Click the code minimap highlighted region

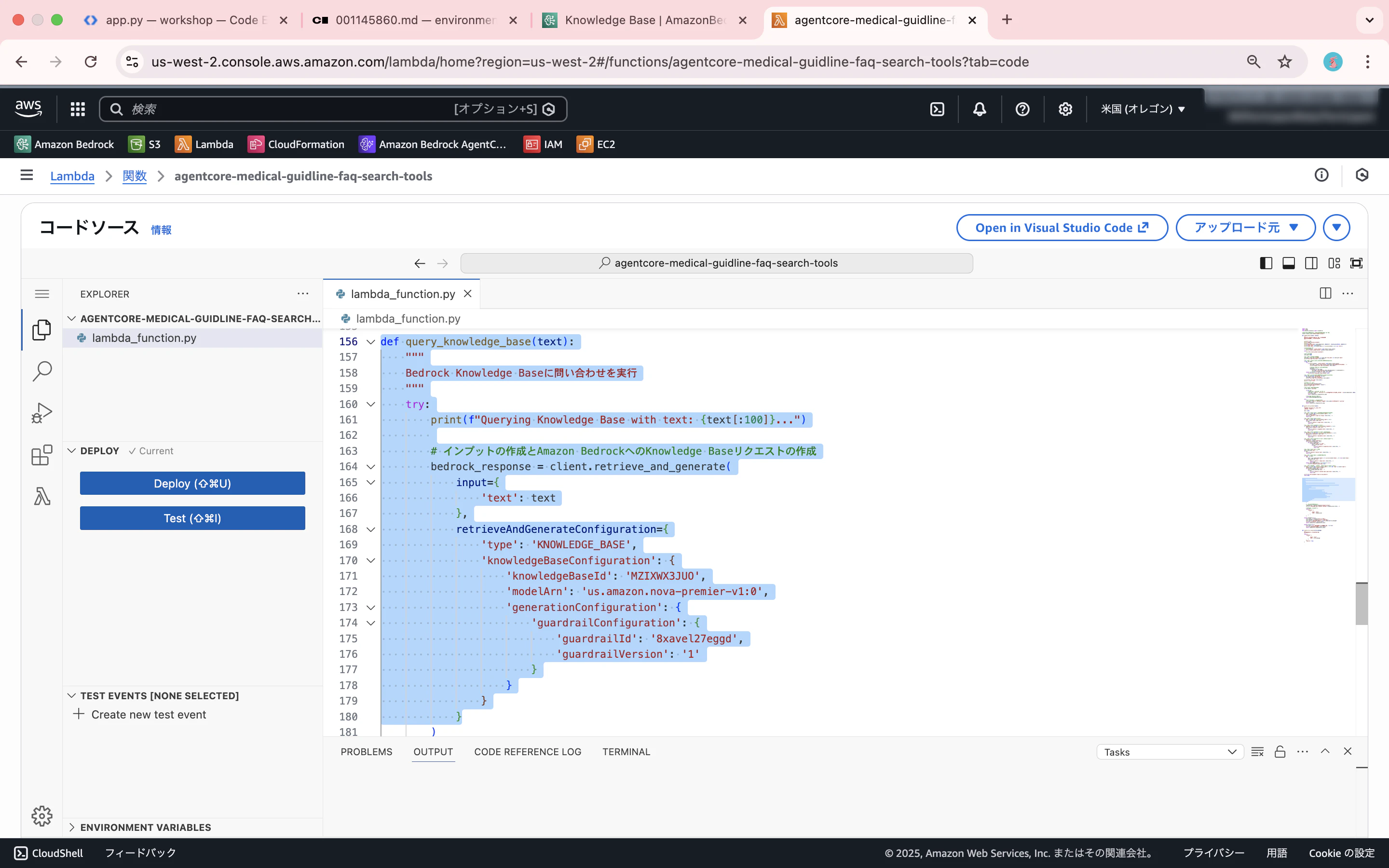tap(1328, 489)
